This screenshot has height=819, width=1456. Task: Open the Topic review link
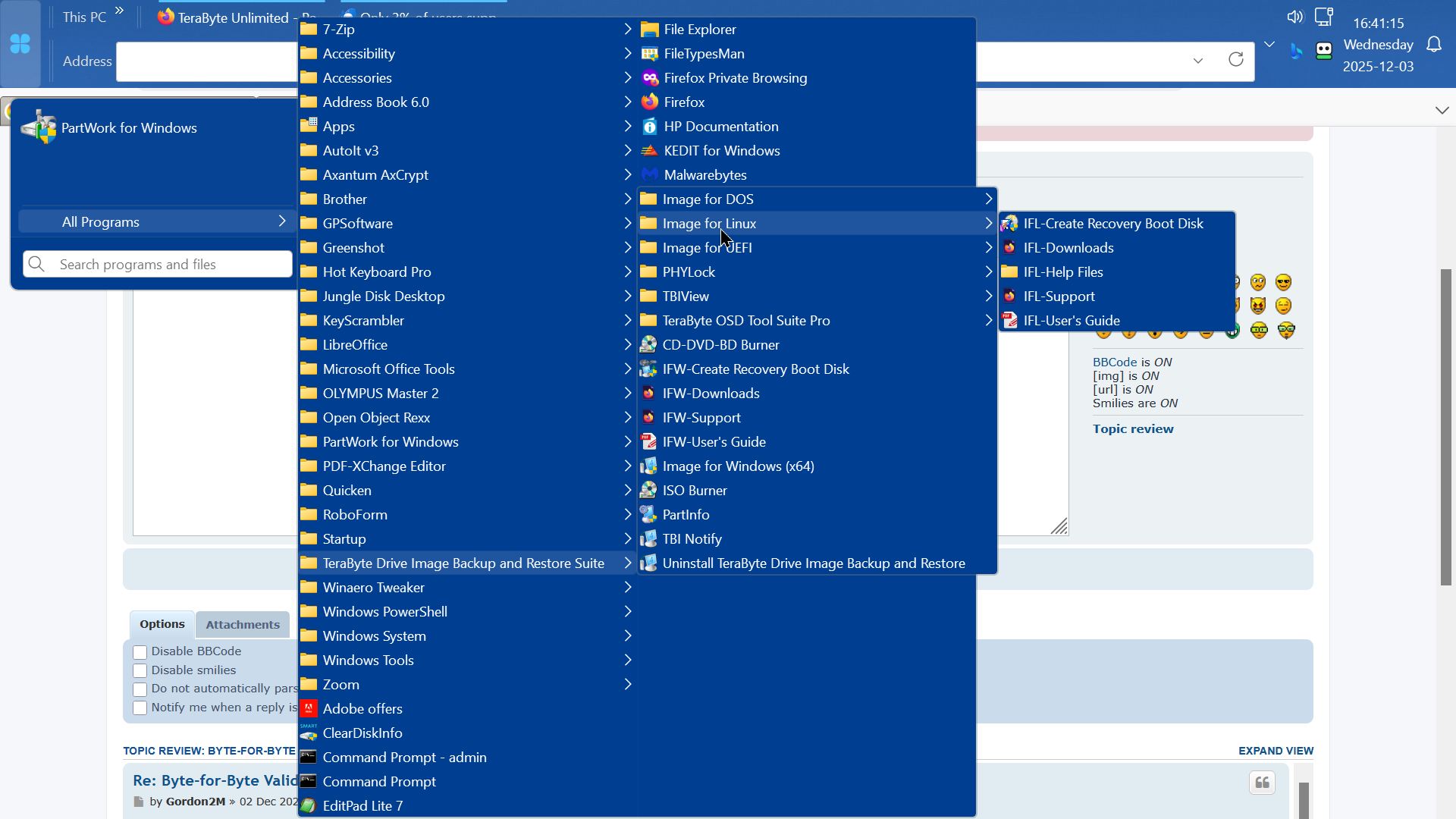pos(1133,429)
